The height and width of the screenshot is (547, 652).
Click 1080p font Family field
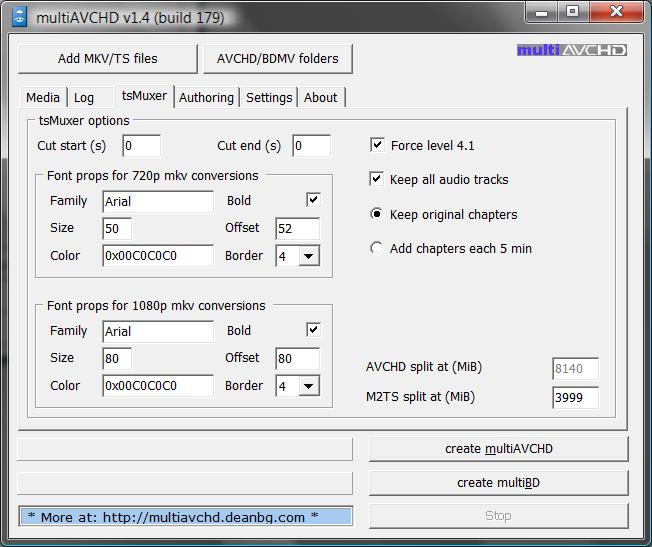(x=158, y=331)
